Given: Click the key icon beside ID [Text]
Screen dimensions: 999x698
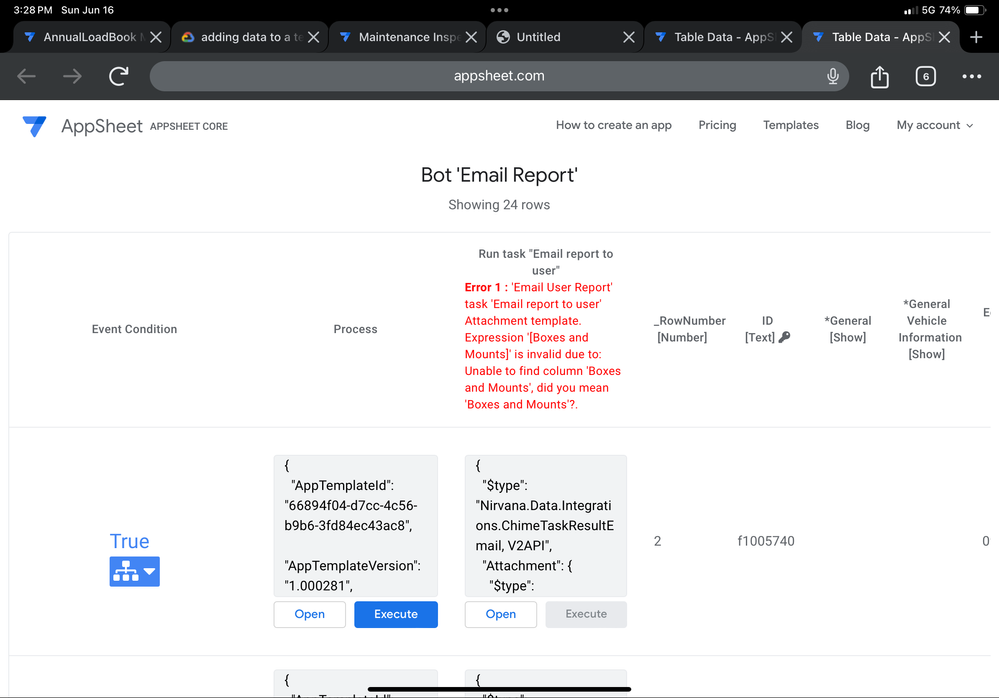Looking at the screenshot, I should coord(784,337).
